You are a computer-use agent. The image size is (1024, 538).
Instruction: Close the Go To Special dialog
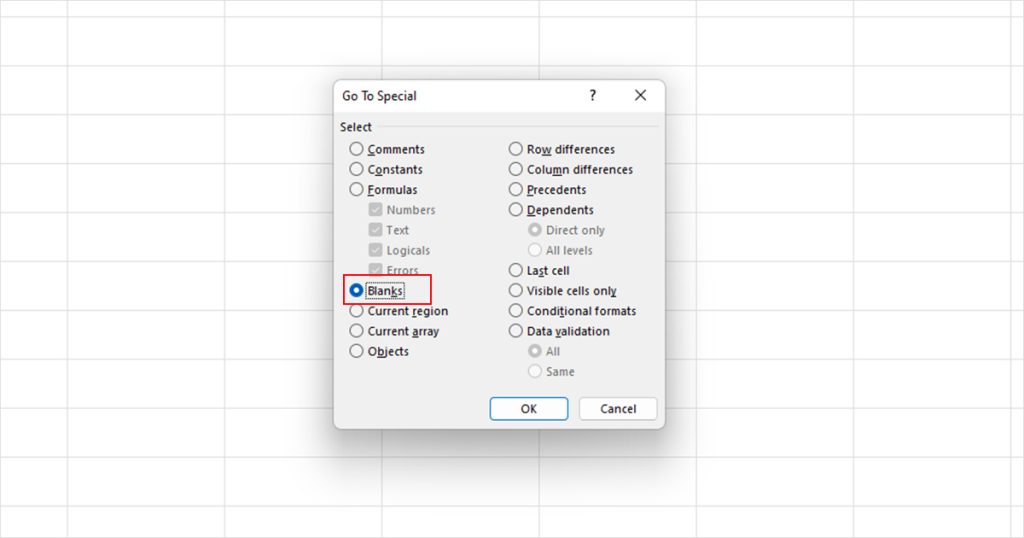[641, 96]
